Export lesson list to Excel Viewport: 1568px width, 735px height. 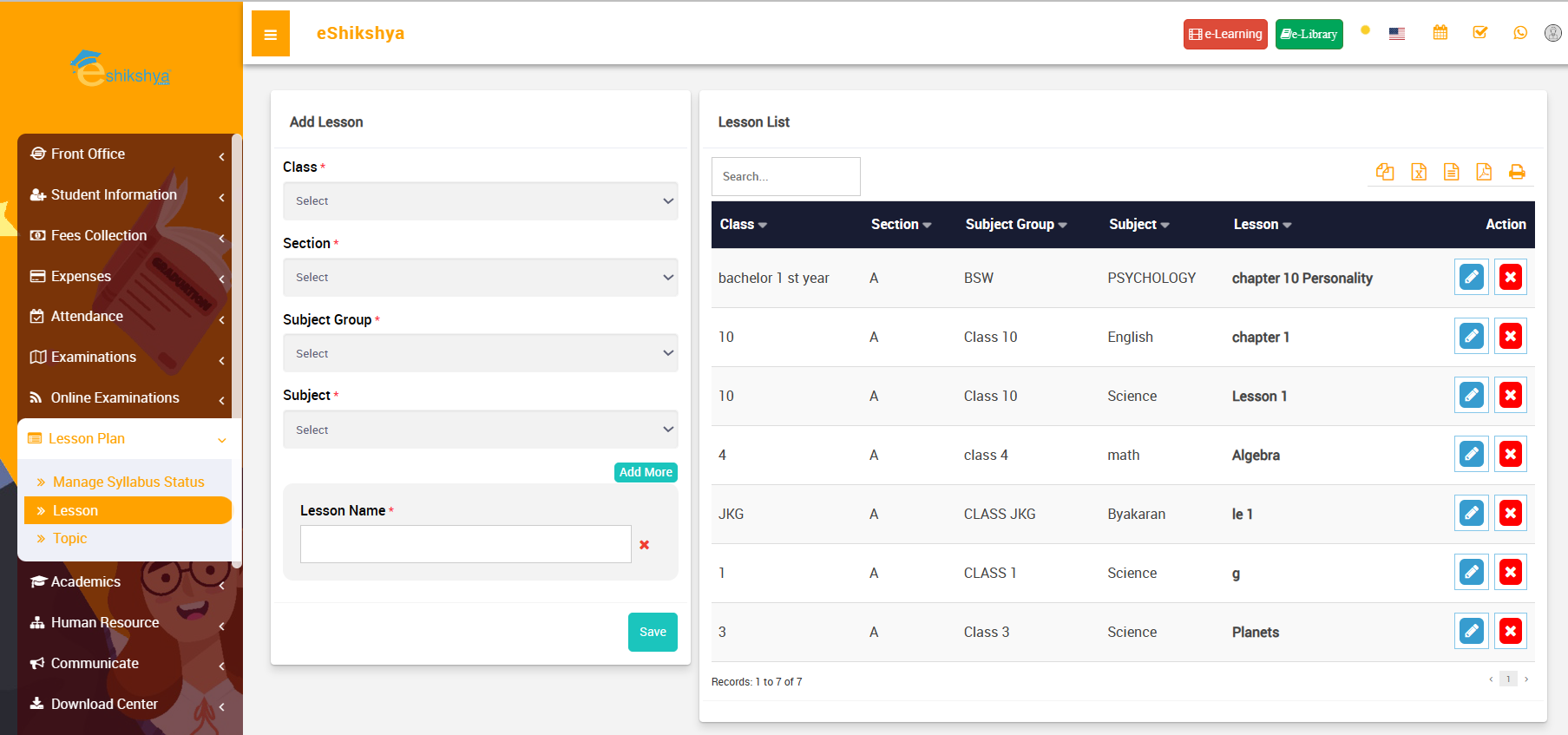1419,172
